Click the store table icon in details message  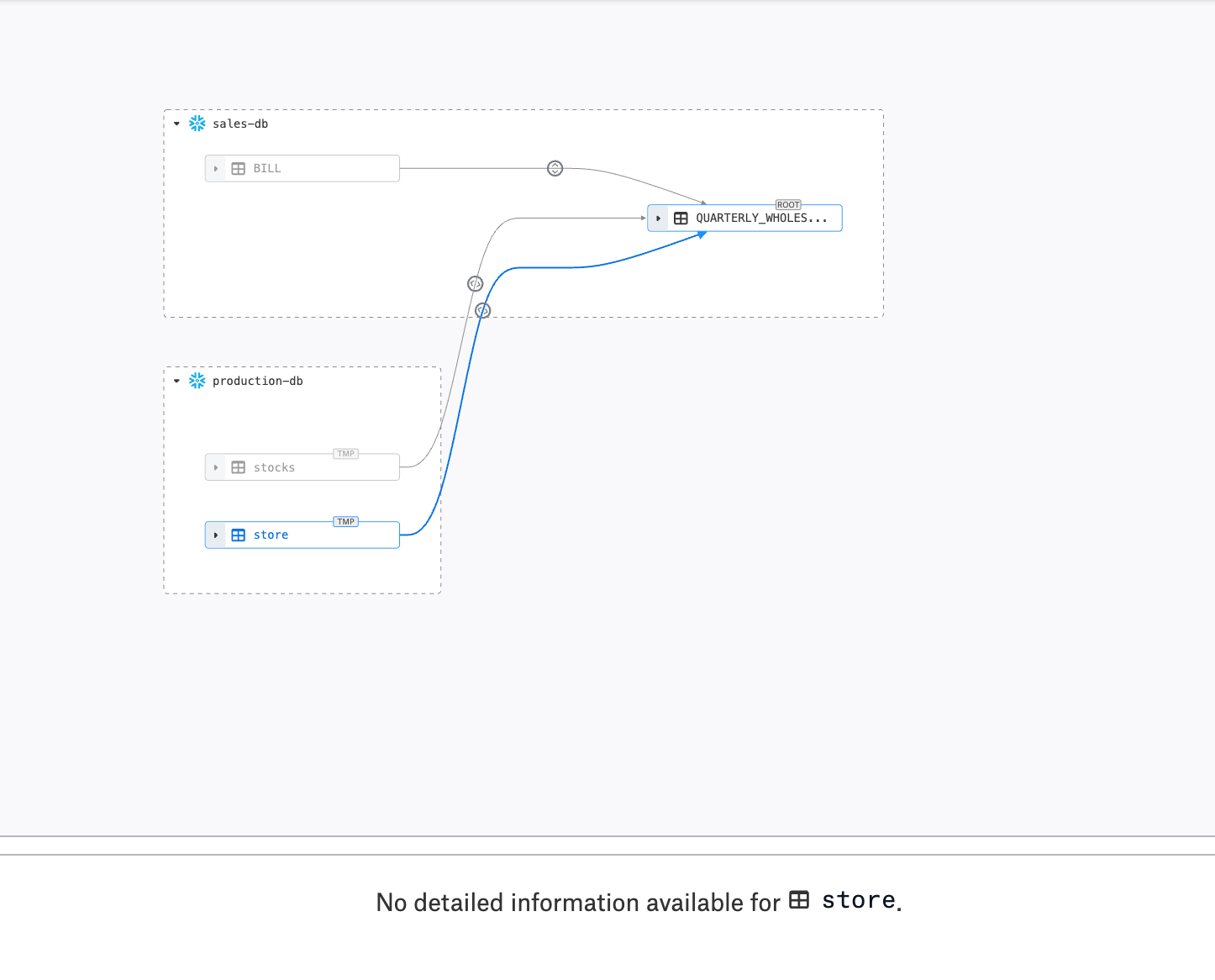(x=799, y=900)
